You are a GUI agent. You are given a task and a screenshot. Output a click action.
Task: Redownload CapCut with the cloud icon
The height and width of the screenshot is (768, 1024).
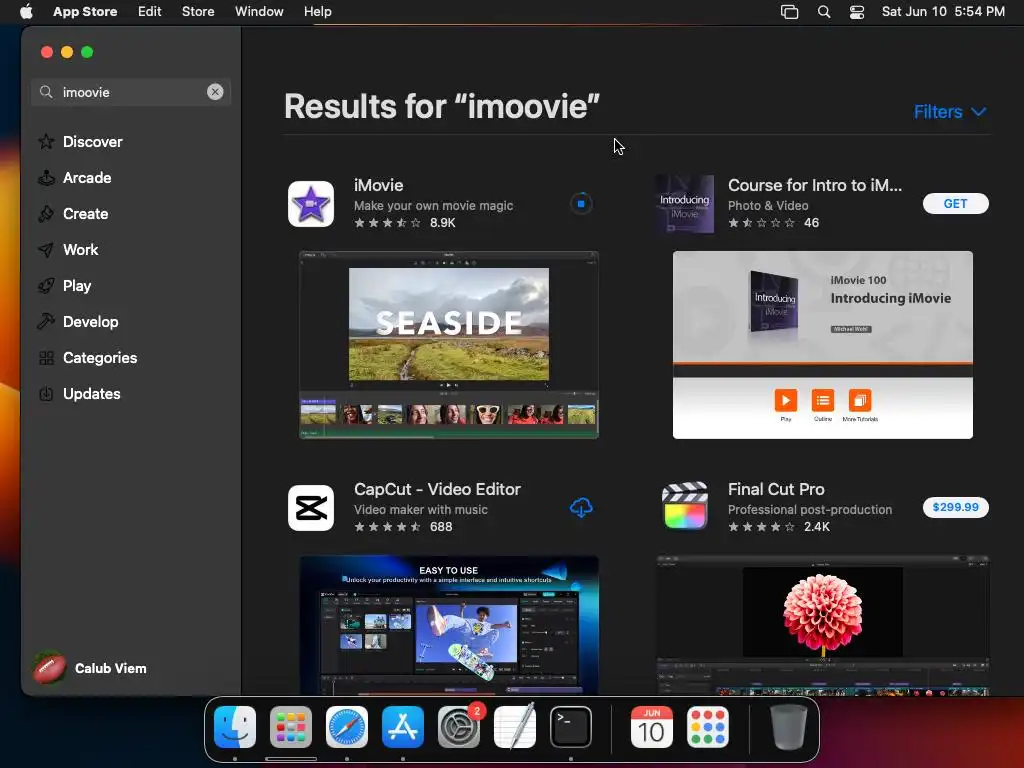tap(581, 507)
